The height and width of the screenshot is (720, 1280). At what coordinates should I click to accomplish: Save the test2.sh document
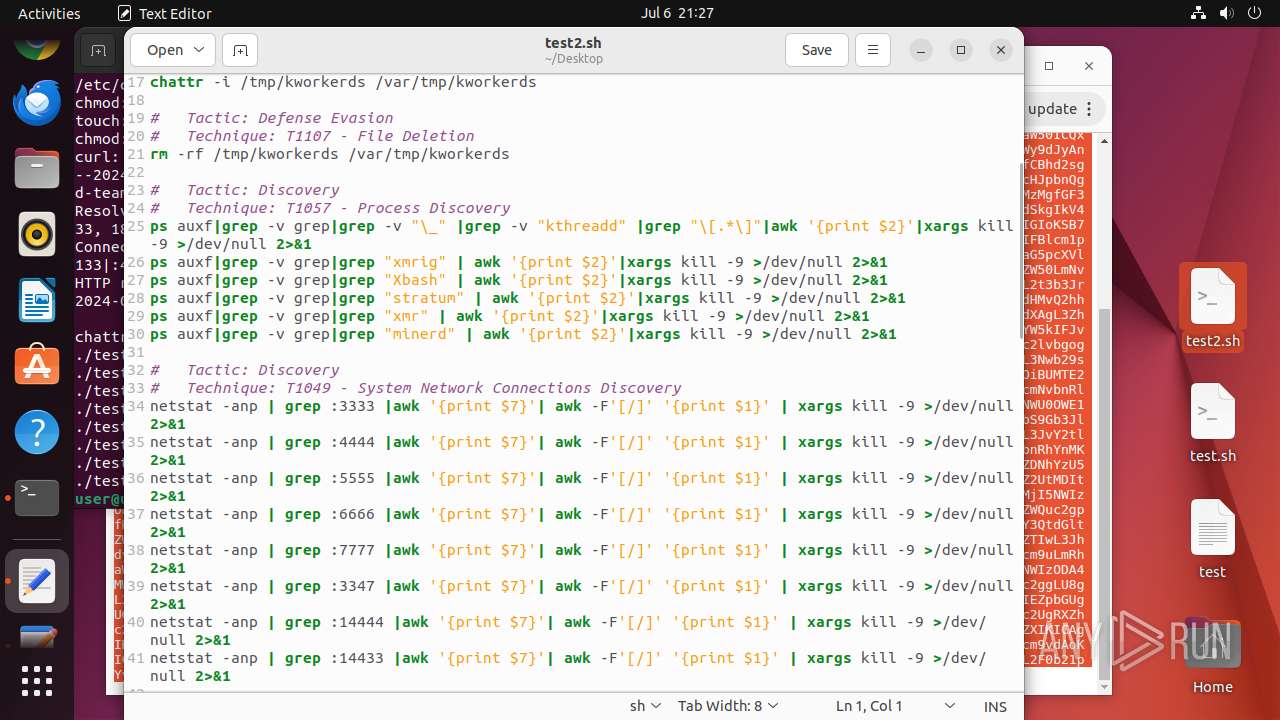click(x=816, y=50)
